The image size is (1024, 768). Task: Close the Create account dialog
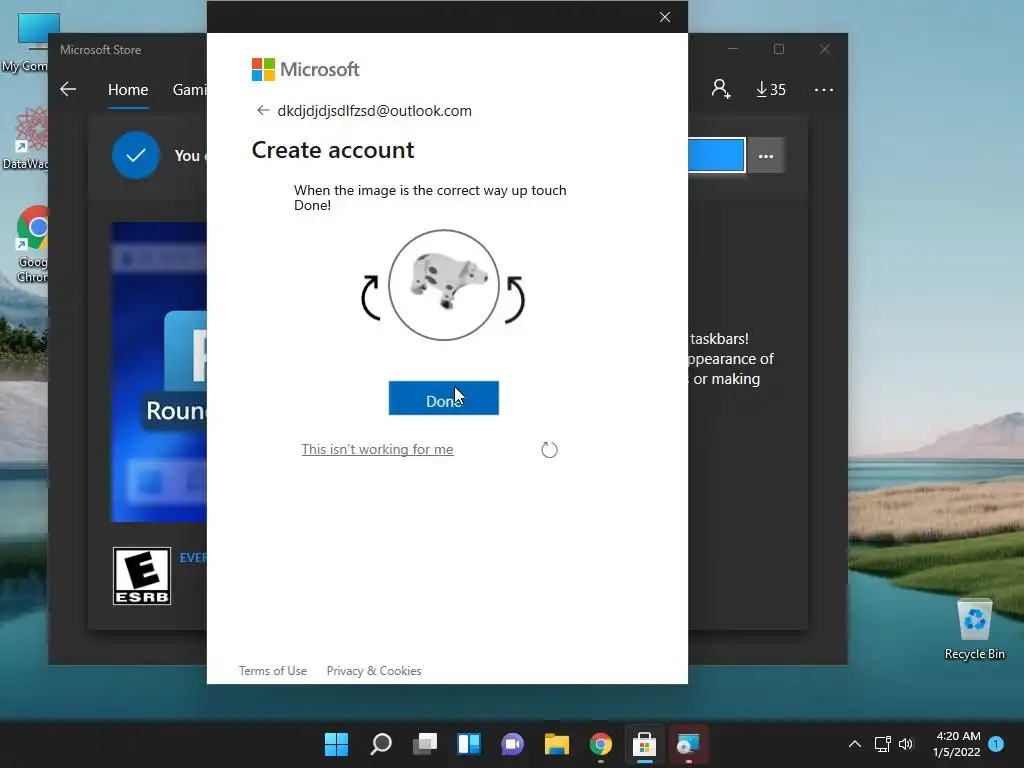[x=665, y=17]
